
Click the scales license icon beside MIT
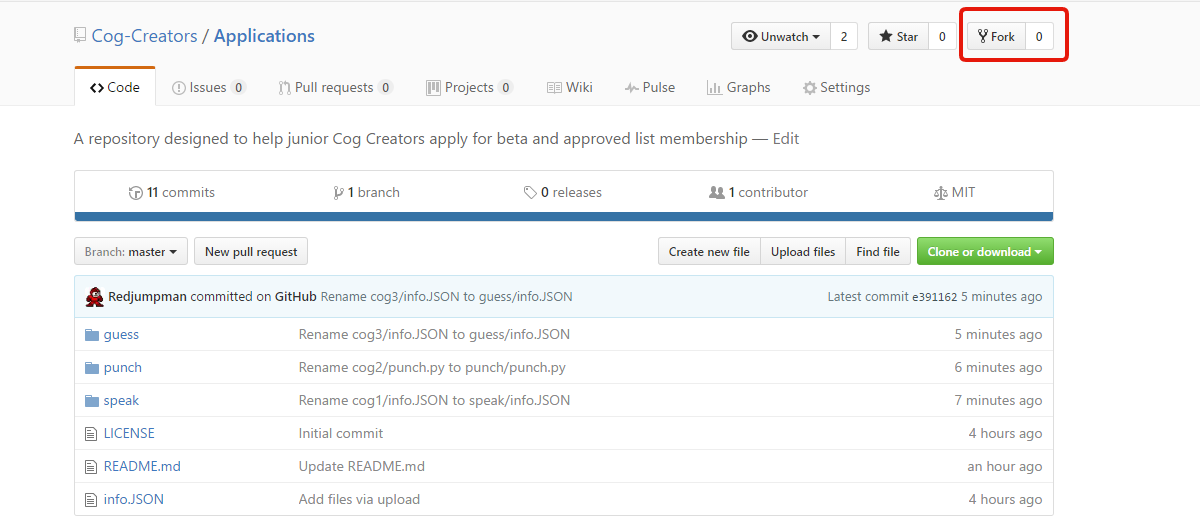(940, 192)
